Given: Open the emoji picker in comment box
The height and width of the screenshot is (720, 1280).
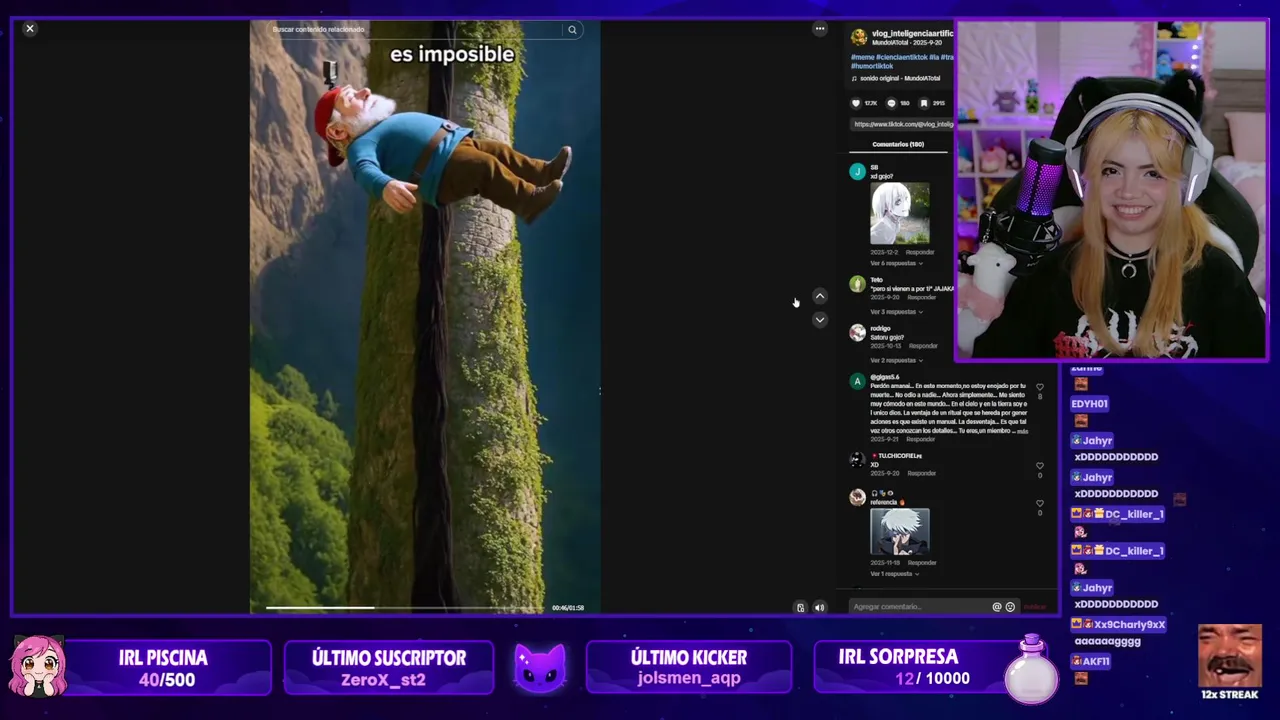Looking at the screenshot, I should pyautogui.click(x=1010, y=607).
